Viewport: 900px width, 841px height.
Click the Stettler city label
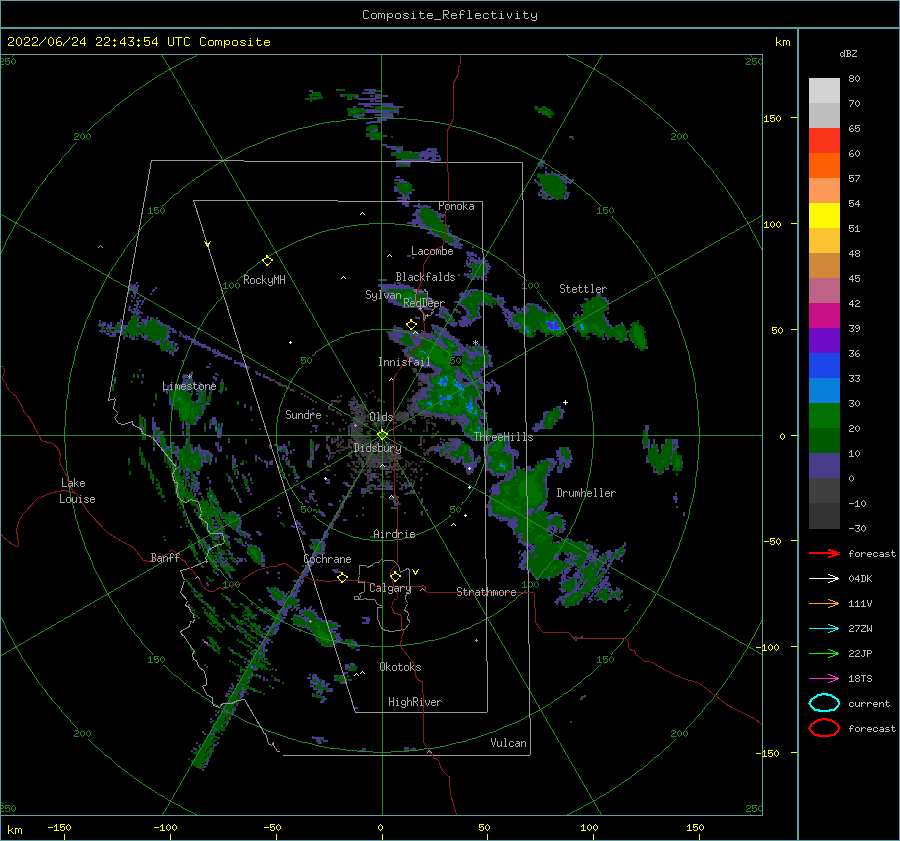pos(583,289)
